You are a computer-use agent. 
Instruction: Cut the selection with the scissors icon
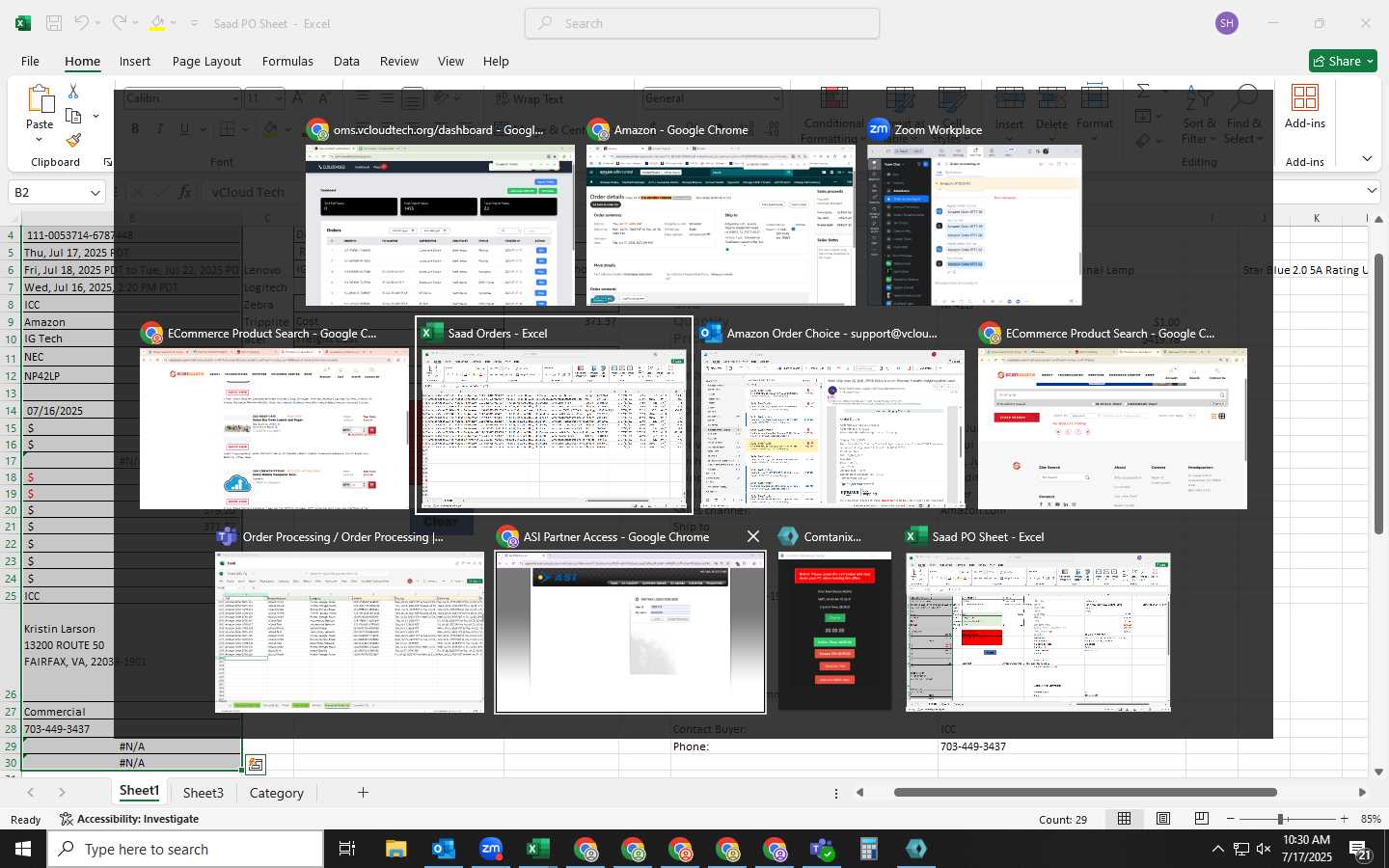point(73,91)
